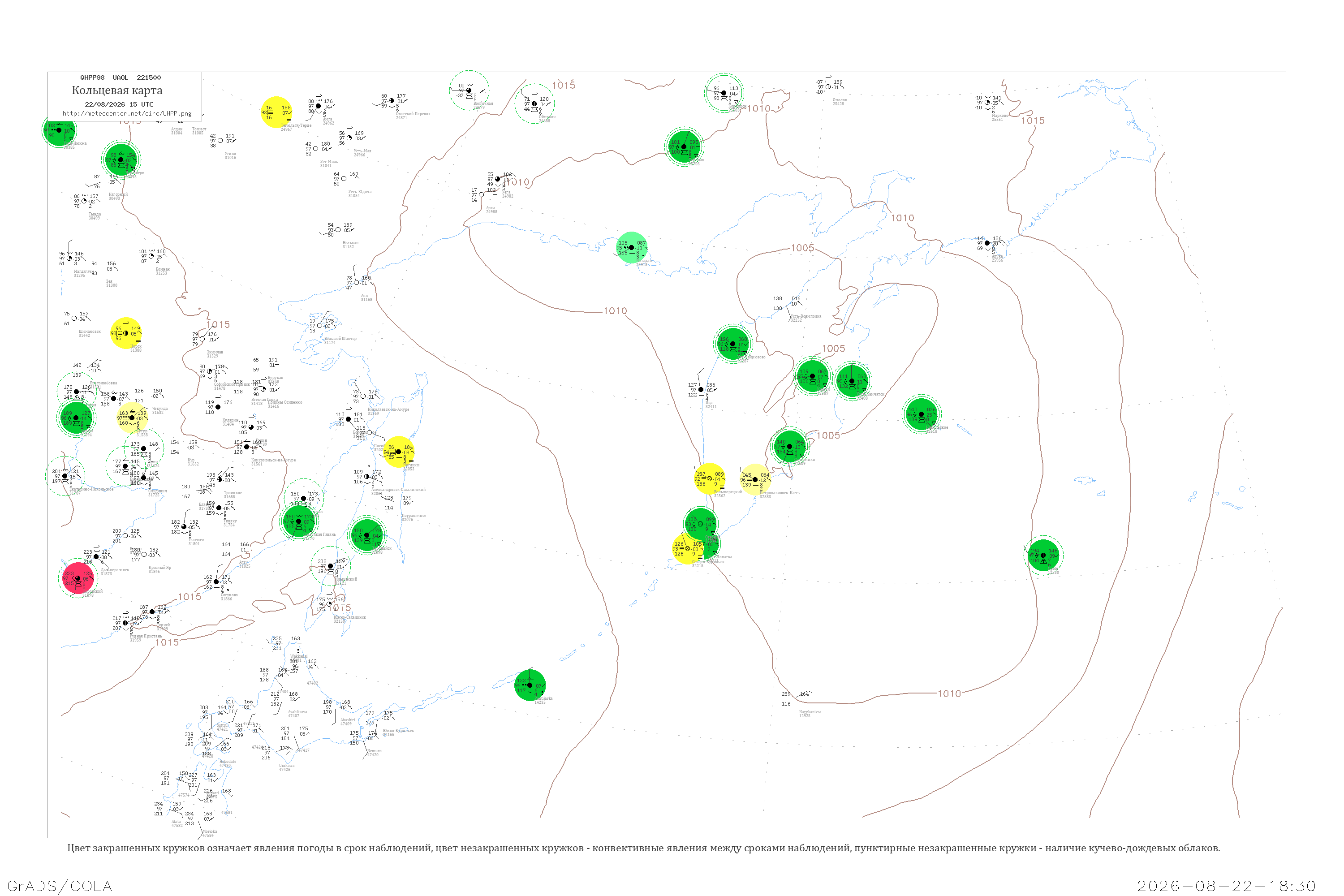Click the yellow Северо-Курильск station circle
This screenshot has height=896, width=1344.
(687, 548)
